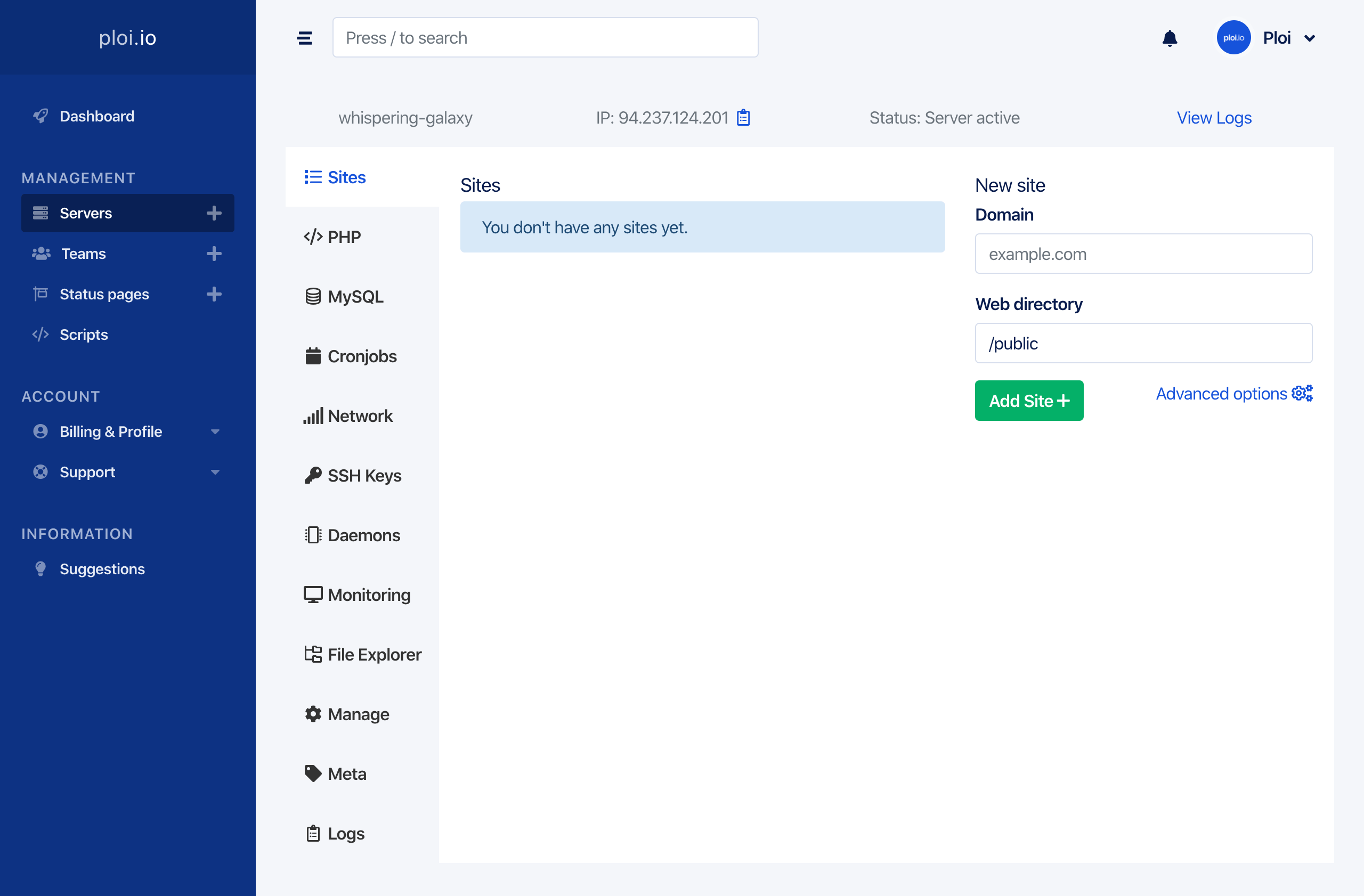Screen dimensions: 1364x896
Task: Click the plus icon next to Teams
Action: point(214,254)
